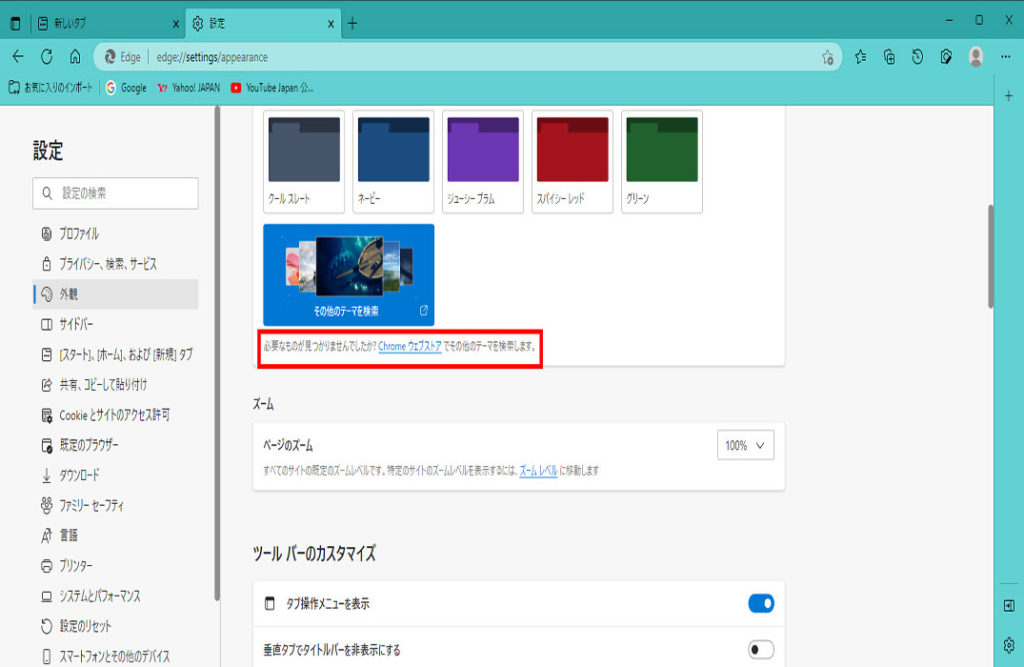1024x667 pixels.
Task: Enable 垂直タブでタイトルバーを非表示にする toggle
Action: click(760, 650)
